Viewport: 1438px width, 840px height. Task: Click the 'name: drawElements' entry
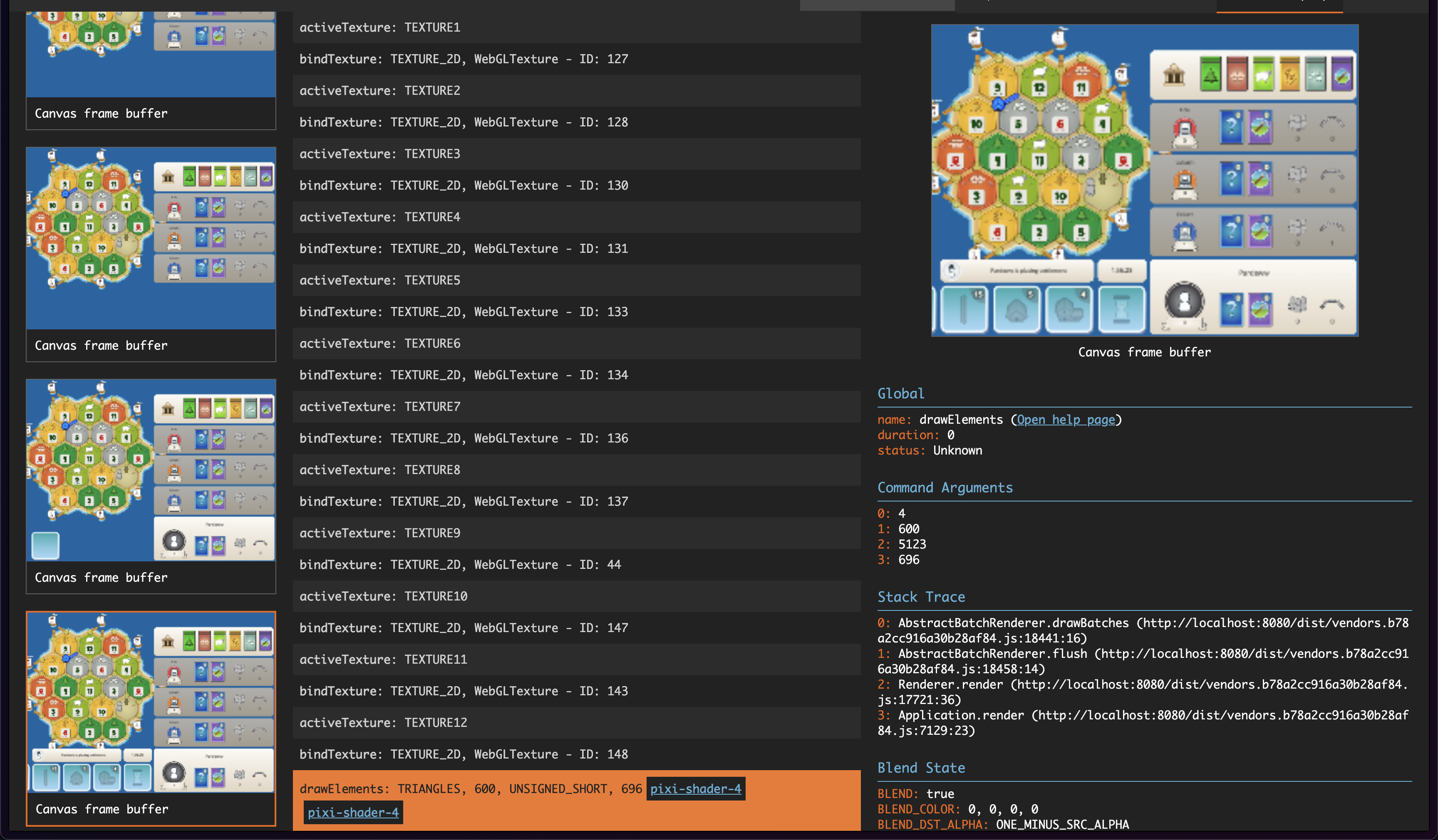pyautogui.click(x=1000, y=420)
